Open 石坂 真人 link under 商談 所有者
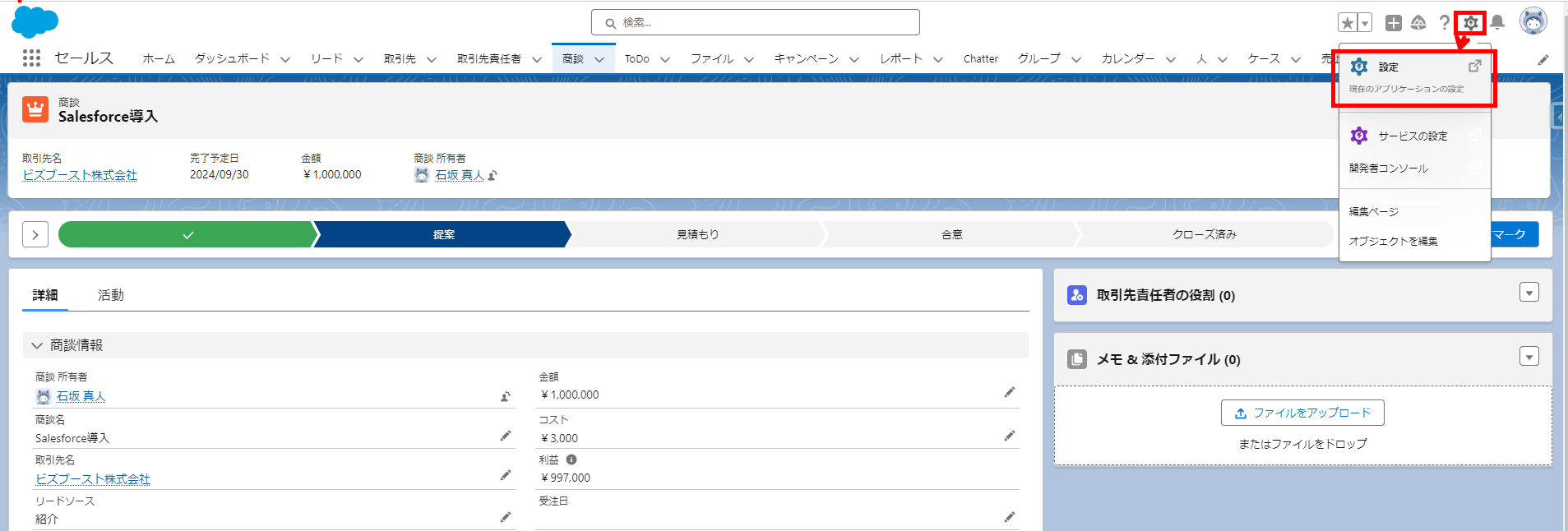 (81, 396)
